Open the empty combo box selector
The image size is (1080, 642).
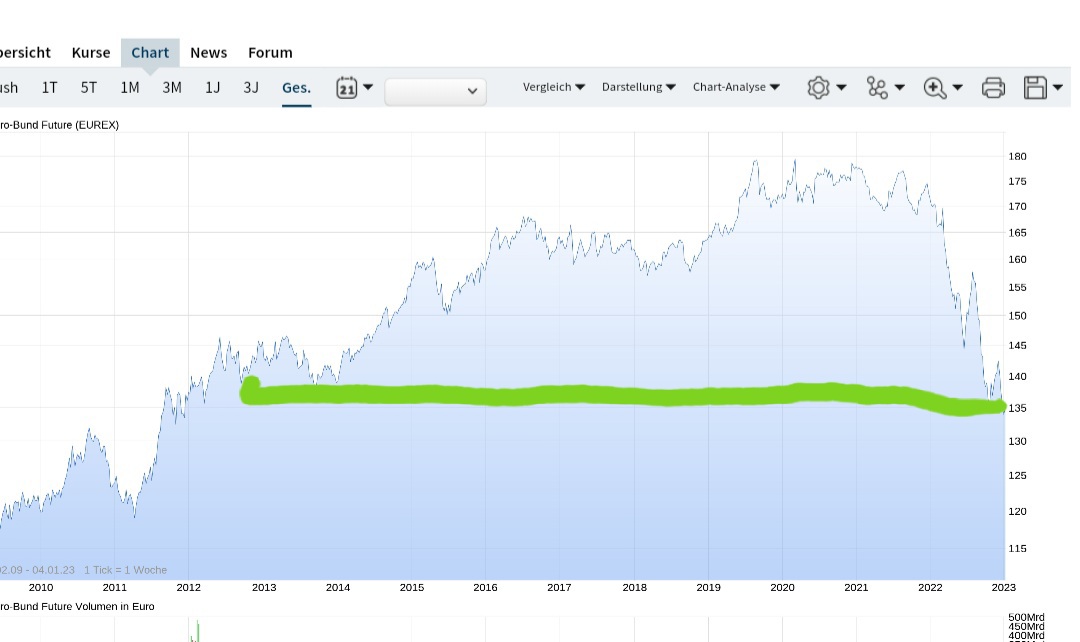(x=436, y=91)
